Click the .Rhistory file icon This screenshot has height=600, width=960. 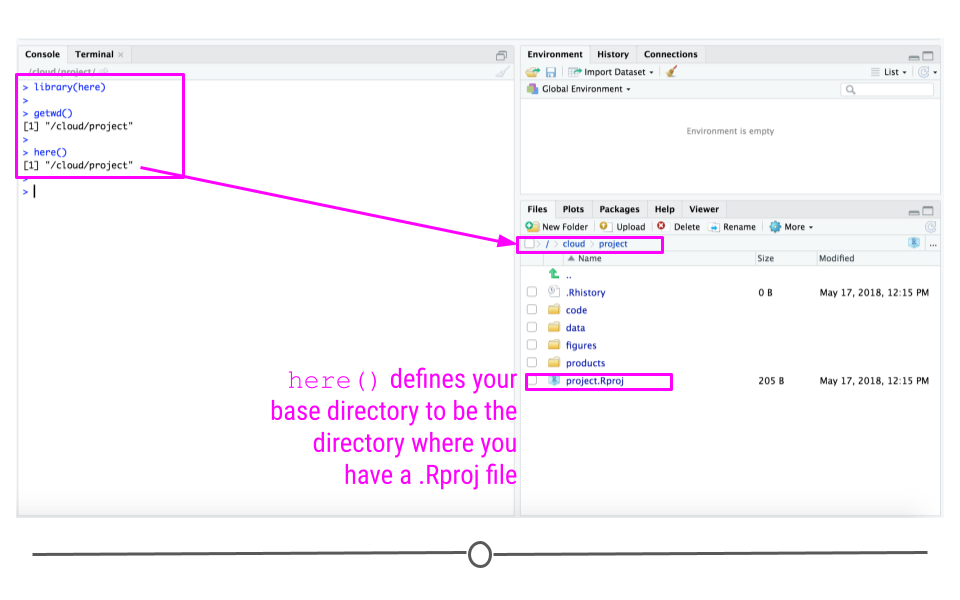pyautogui.click(x=554, y=291)
